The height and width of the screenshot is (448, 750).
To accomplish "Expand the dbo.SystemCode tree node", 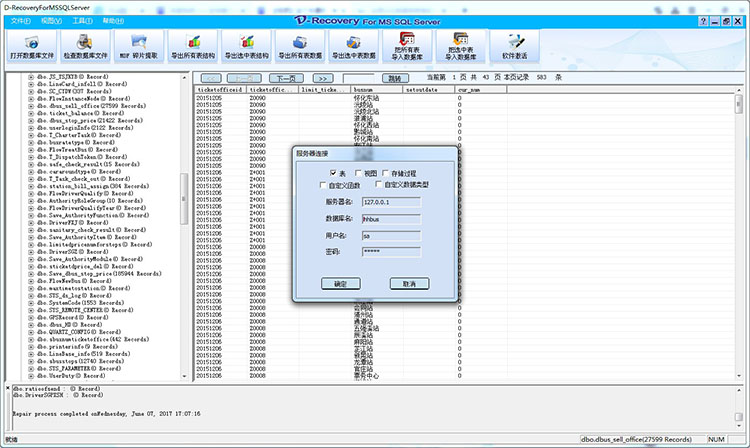I will [31, 303].
